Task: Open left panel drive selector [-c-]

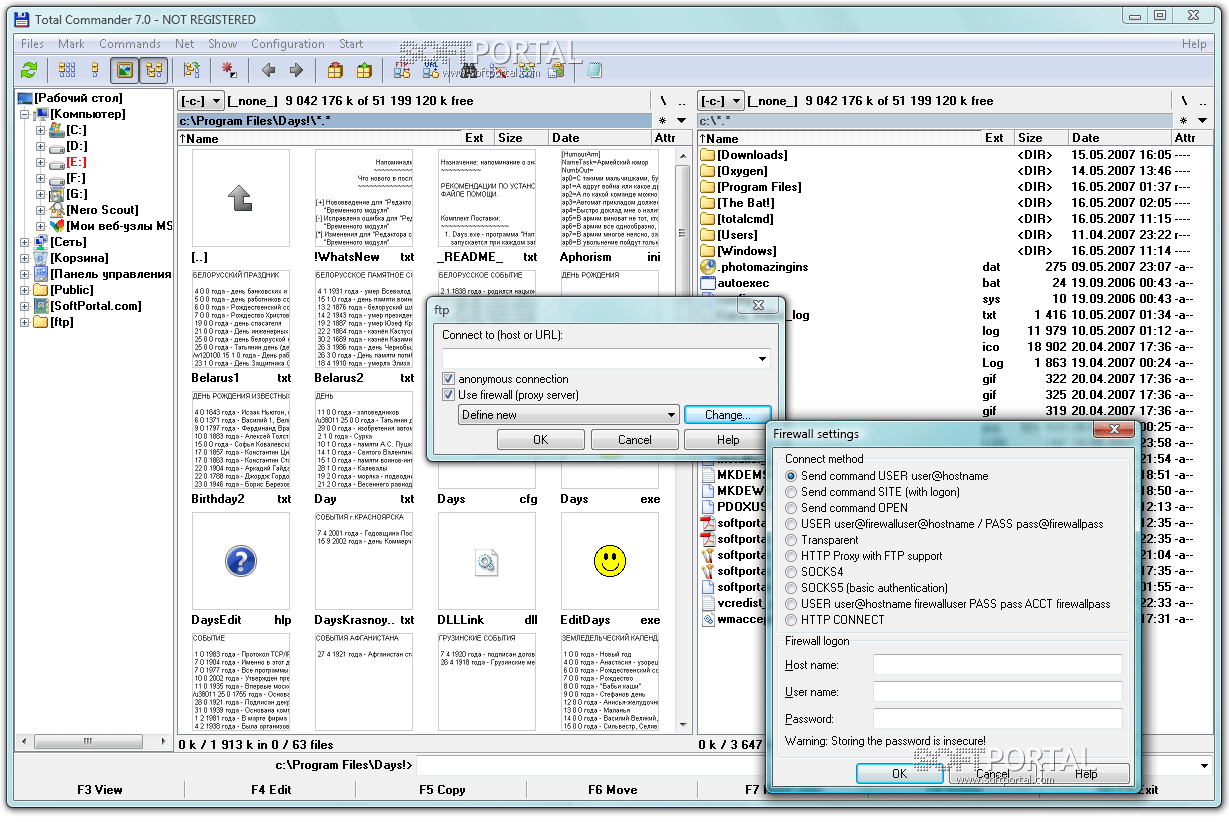Action: pyautogui.click(x=201, y=101)
